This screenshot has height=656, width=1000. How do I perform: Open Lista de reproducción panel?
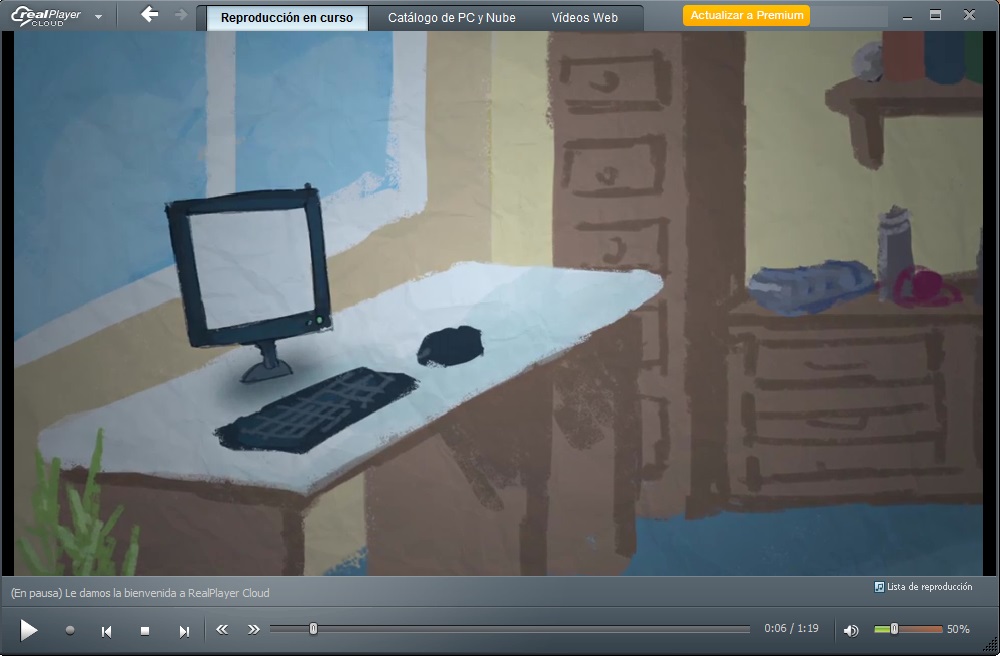[929, 587]
